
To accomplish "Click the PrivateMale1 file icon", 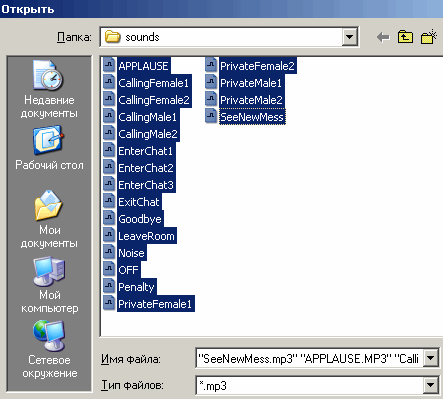I will 211,82.
